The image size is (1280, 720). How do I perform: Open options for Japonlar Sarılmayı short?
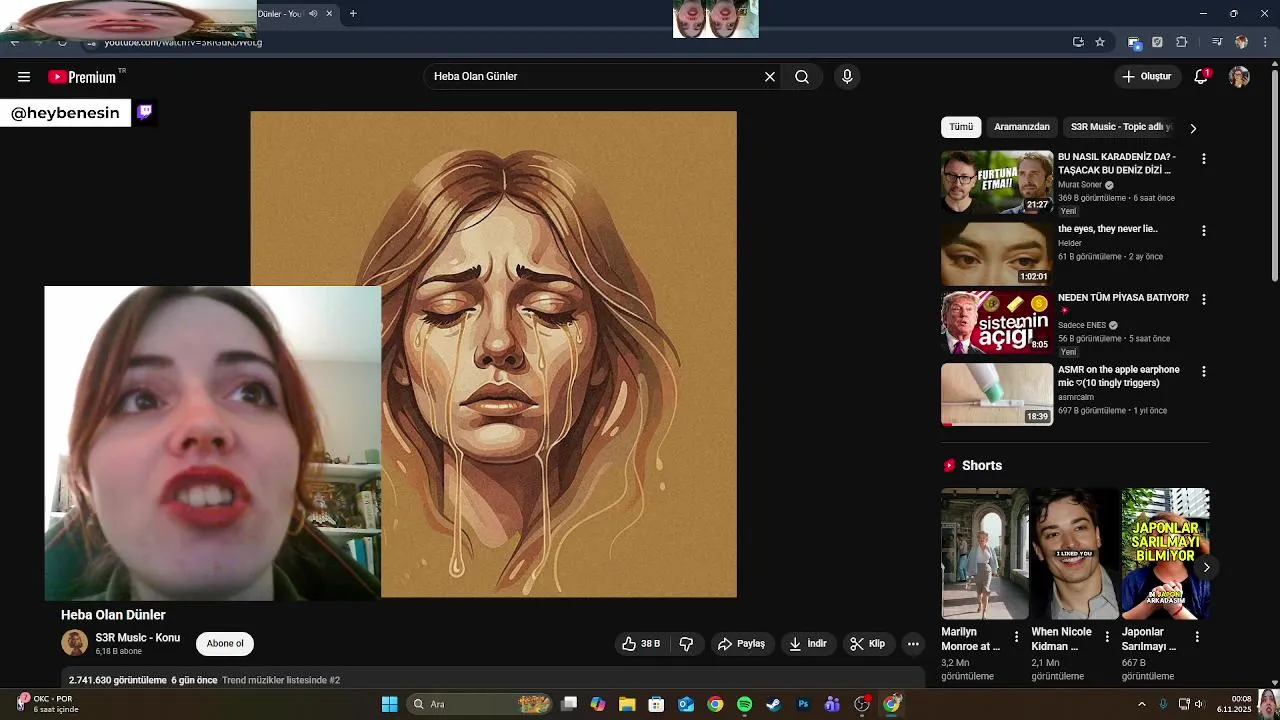(1197, 636)
